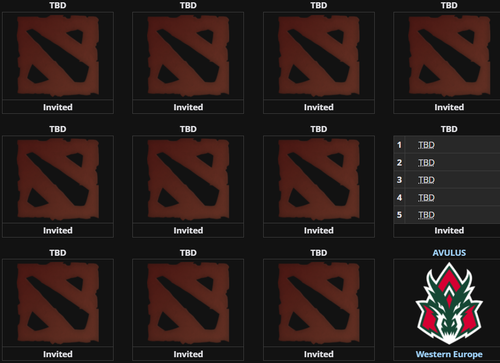The height and width of the screenshot is (363, 500).
Task: Open the Western Europe qualifier link
Action: pyautogui.click(x=449, y=354)
